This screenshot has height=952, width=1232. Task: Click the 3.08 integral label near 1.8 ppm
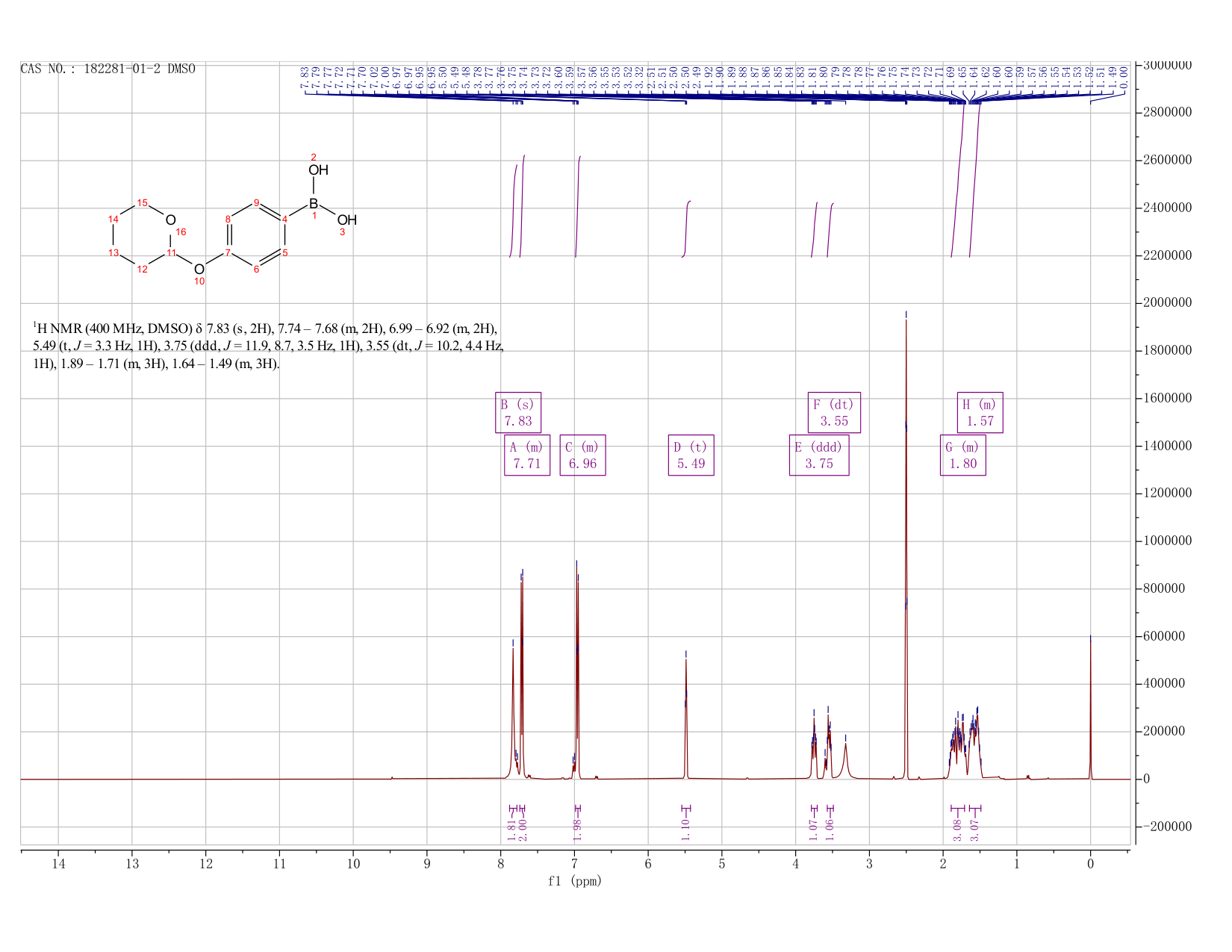pos(957,828)
